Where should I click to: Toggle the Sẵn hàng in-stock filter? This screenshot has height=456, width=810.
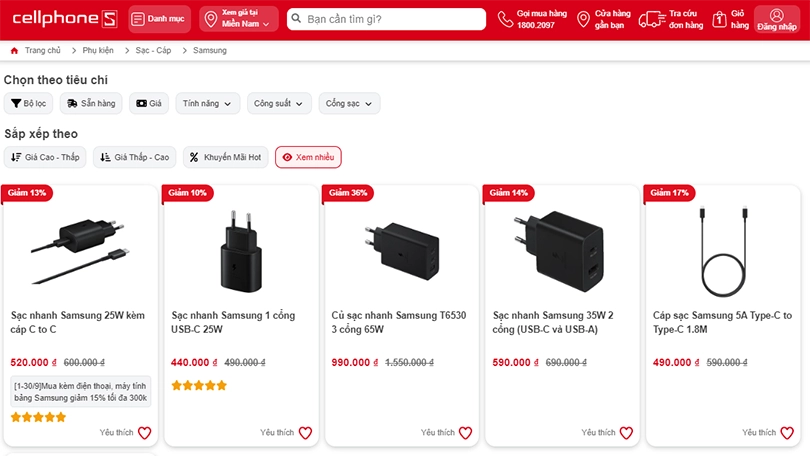[x=90, y=103]
